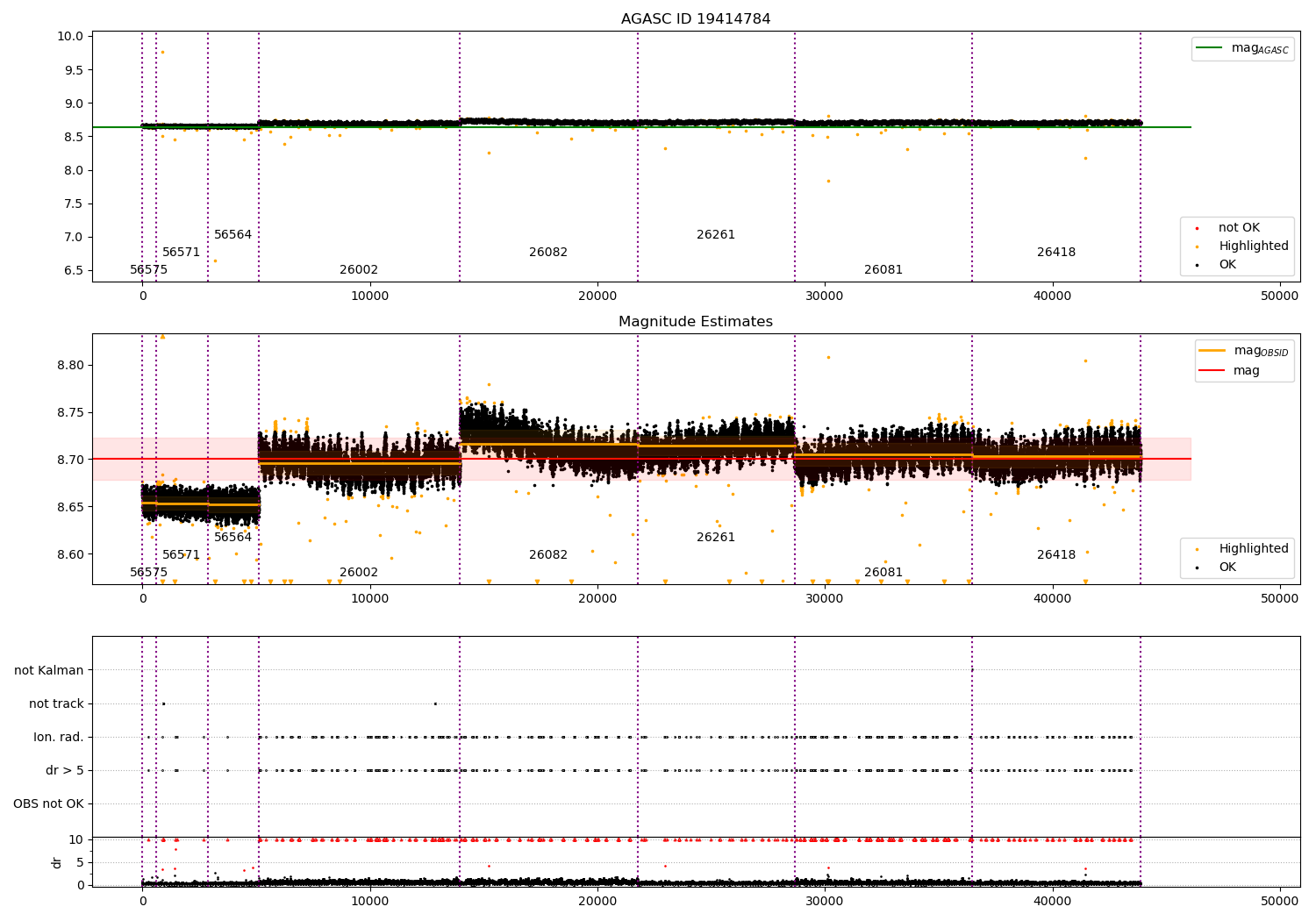Click the y-axis tick label 8.70
Screen dimensions: 1316x921
tap(71, 460)
